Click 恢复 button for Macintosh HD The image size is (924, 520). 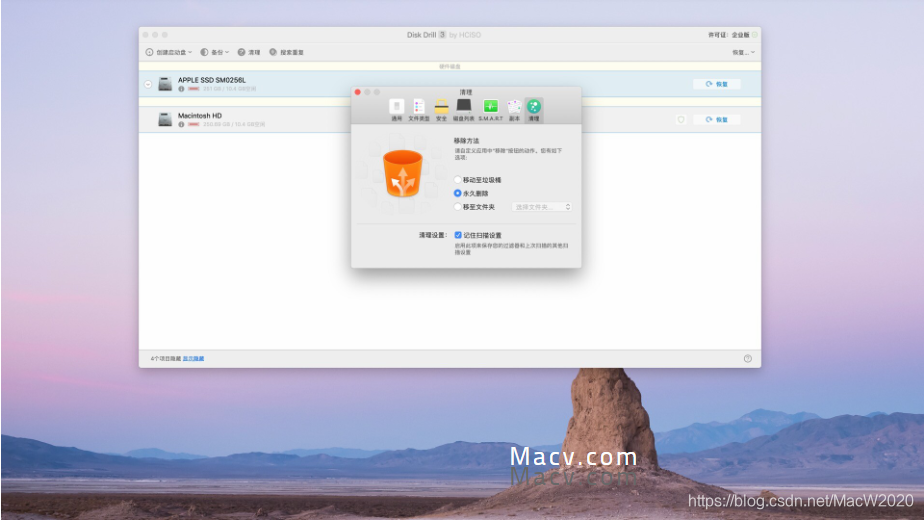pyautogui.click(x=717, y=119)
